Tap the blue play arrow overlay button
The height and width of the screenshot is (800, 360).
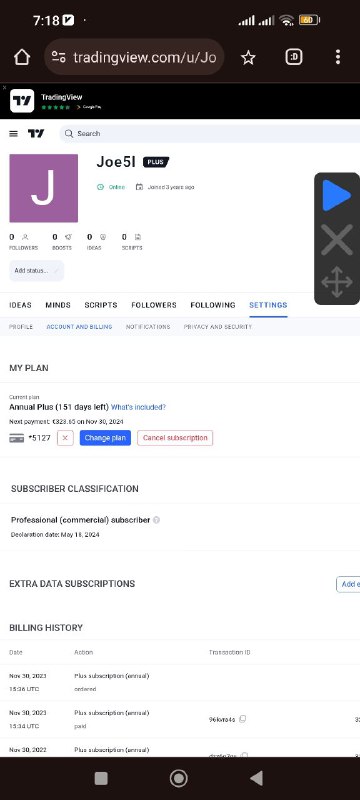pos(337,196)
